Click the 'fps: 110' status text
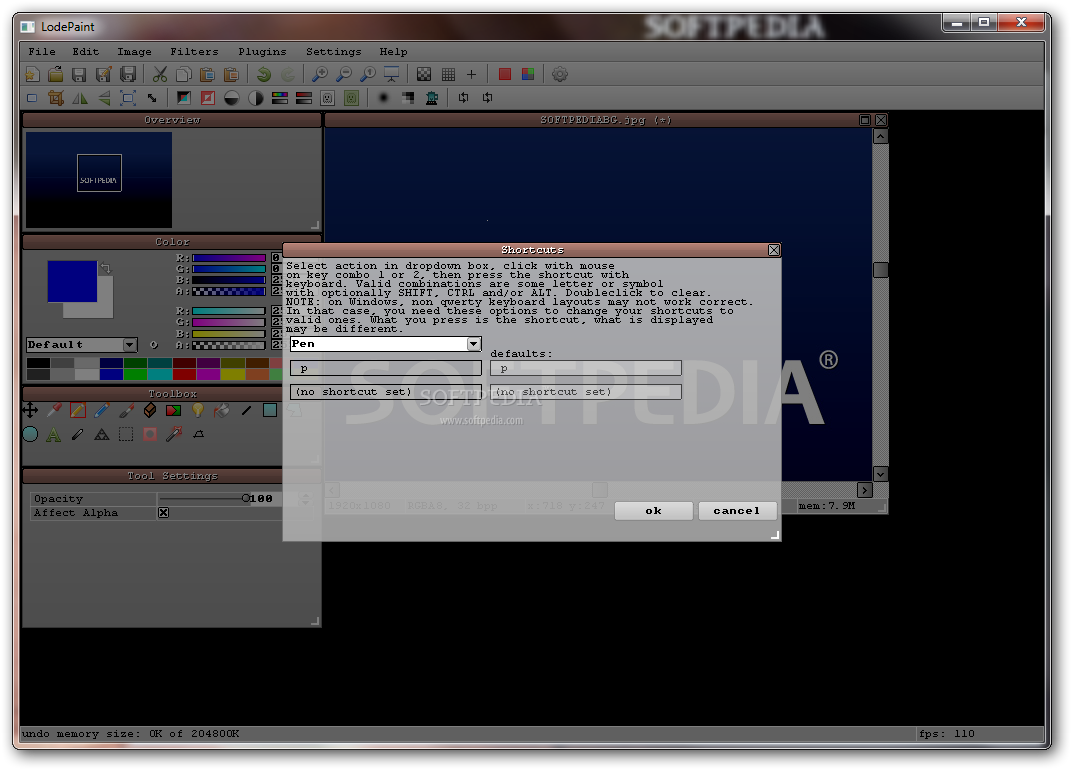The height and width of the screenshot is (770, 1072). pos(947,734)
